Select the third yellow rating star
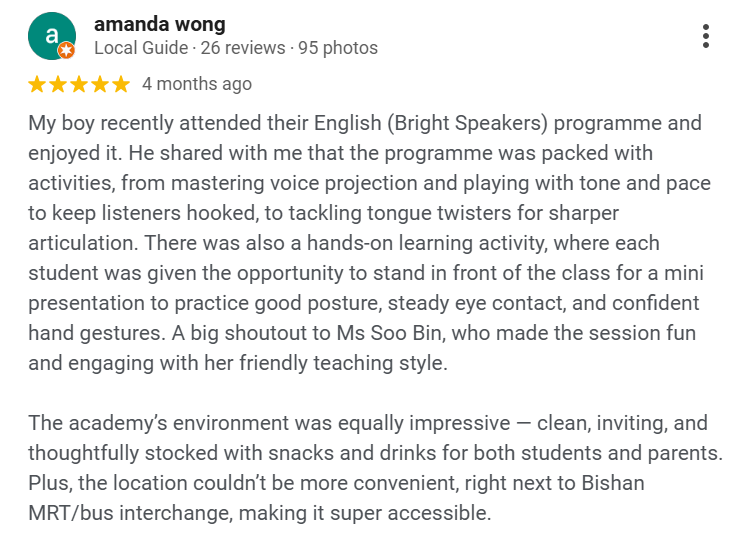This screenshot has width=745, height=555. 79,84
